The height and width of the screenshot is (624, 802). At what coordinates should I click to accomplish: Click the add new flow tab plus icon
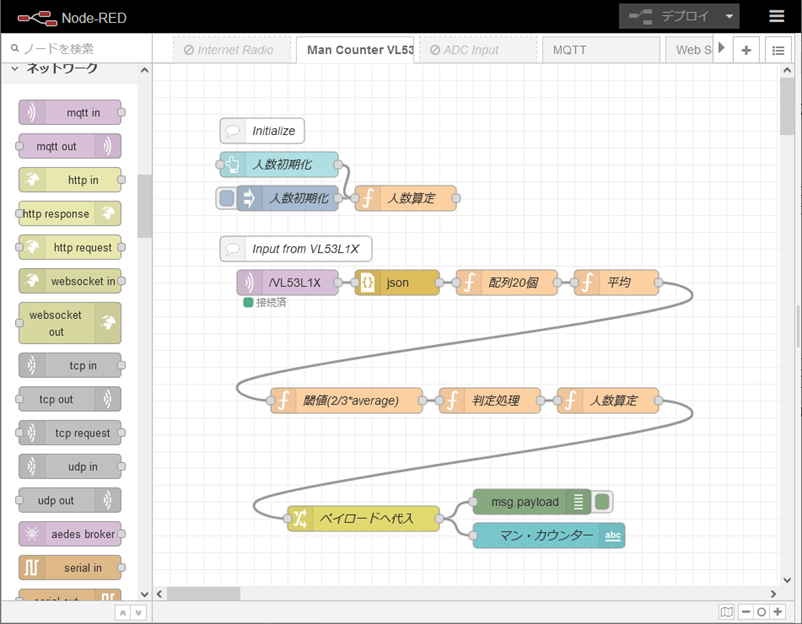pyautogui.click(x=746, y=51)
